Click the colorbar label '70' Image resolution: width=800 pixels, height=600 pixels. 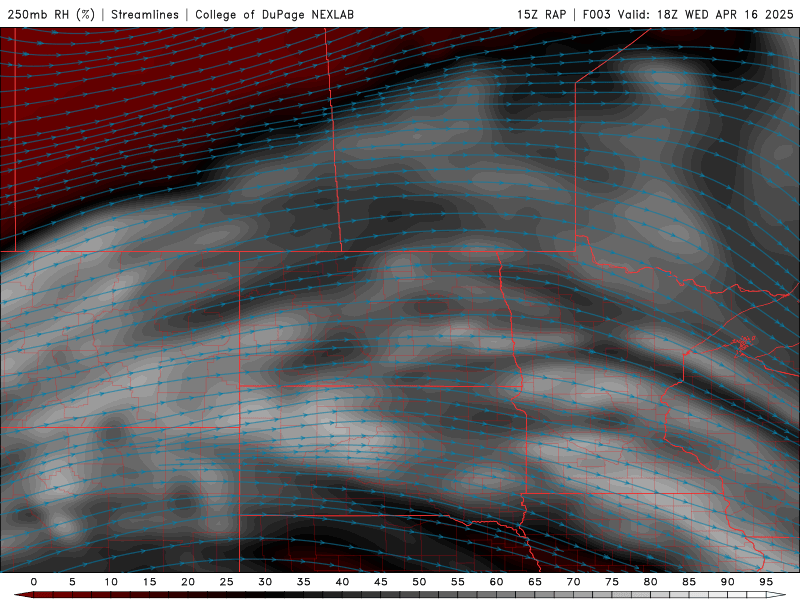[573, 582]
